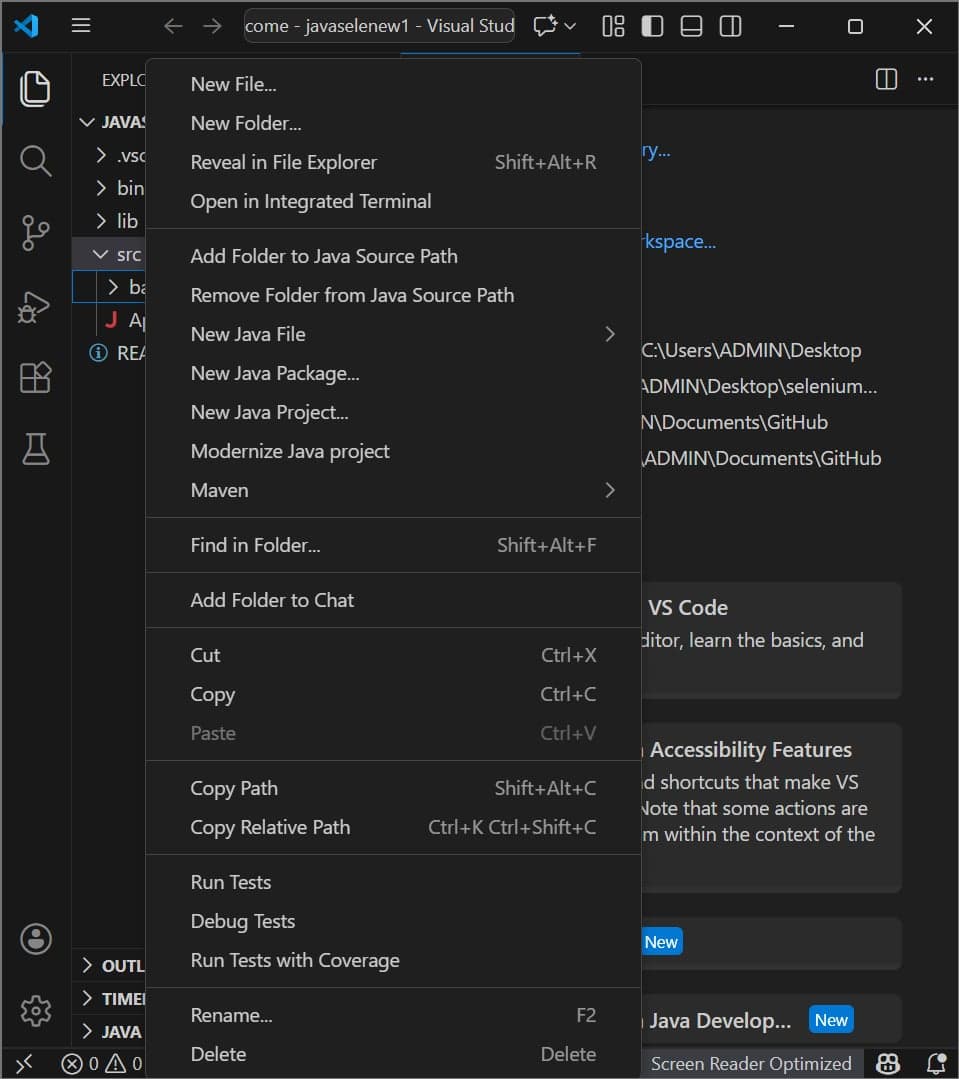Select Copy Path

pyautogui.click(x=394, y=789)
